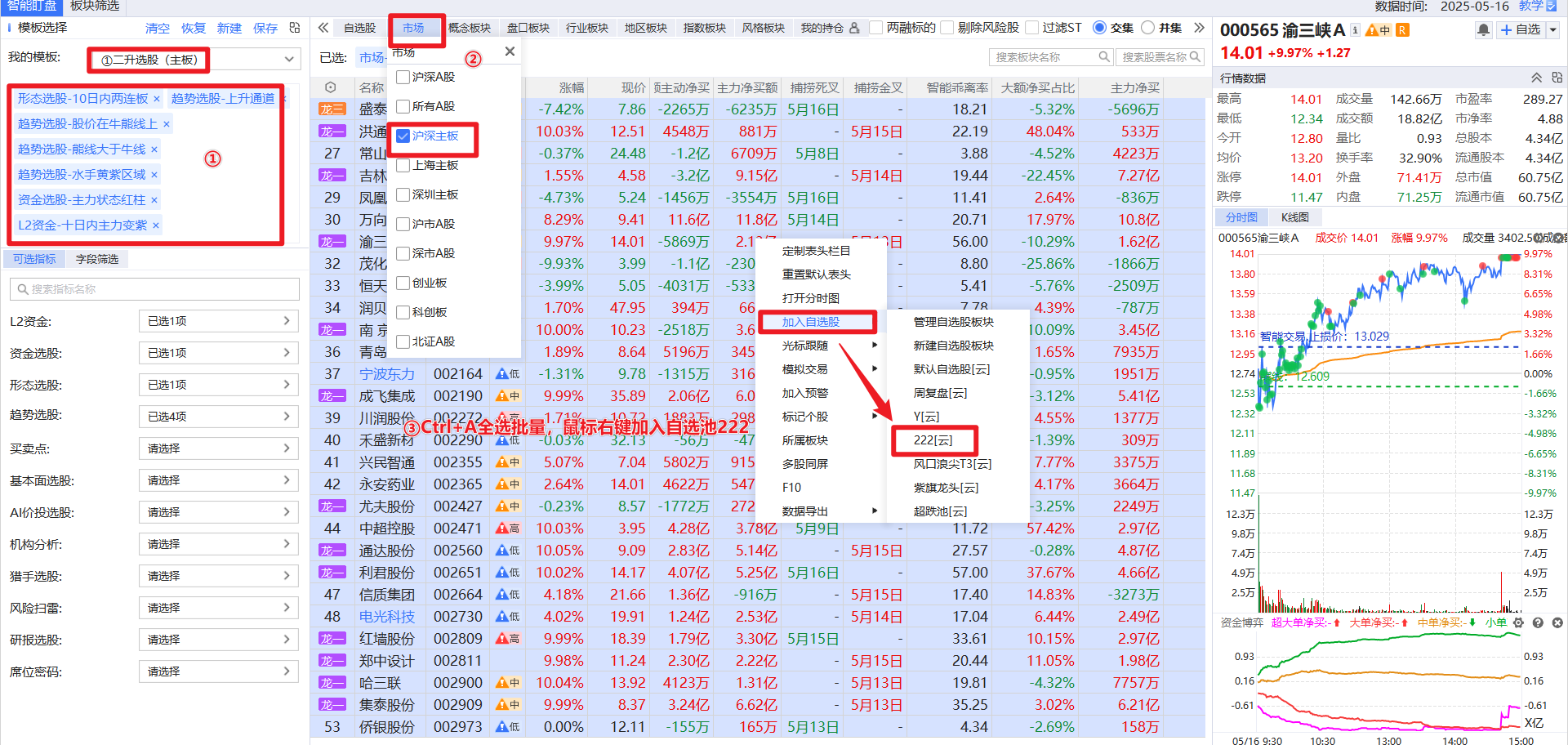The image size is (1568, 745).
Task: Select the 并集 radio button
Action: [x=1147, y=28]
